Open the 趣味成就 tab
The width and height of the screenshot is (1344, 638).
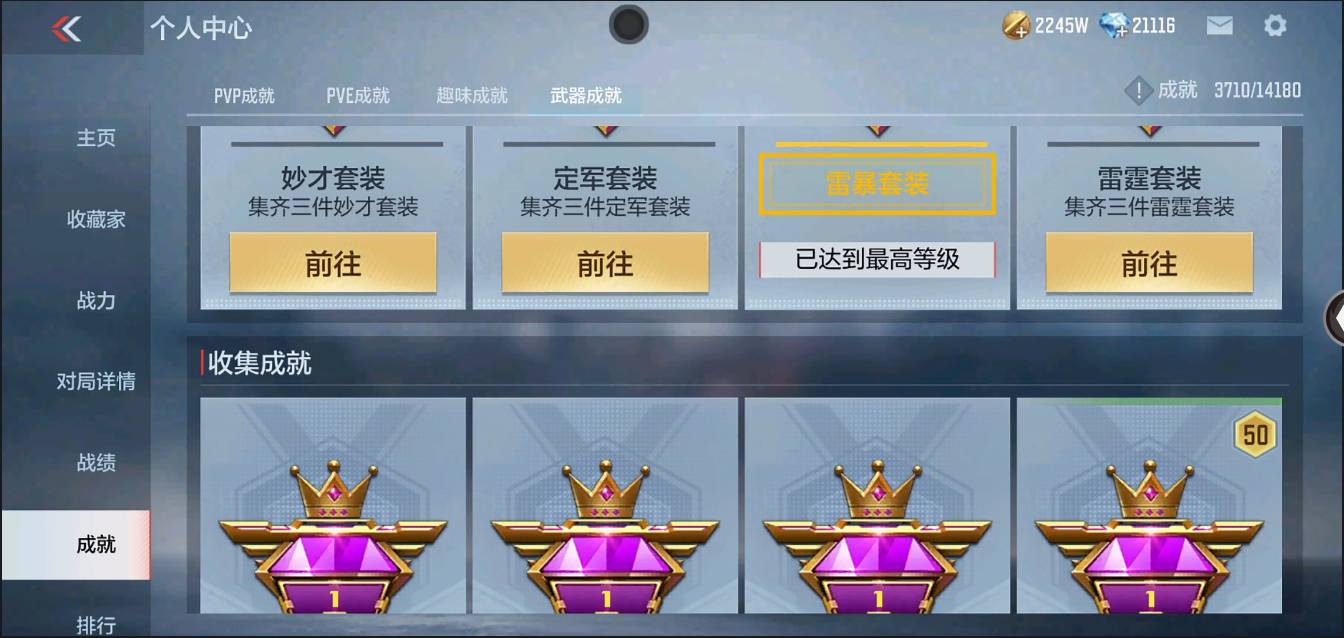(472, 96)
